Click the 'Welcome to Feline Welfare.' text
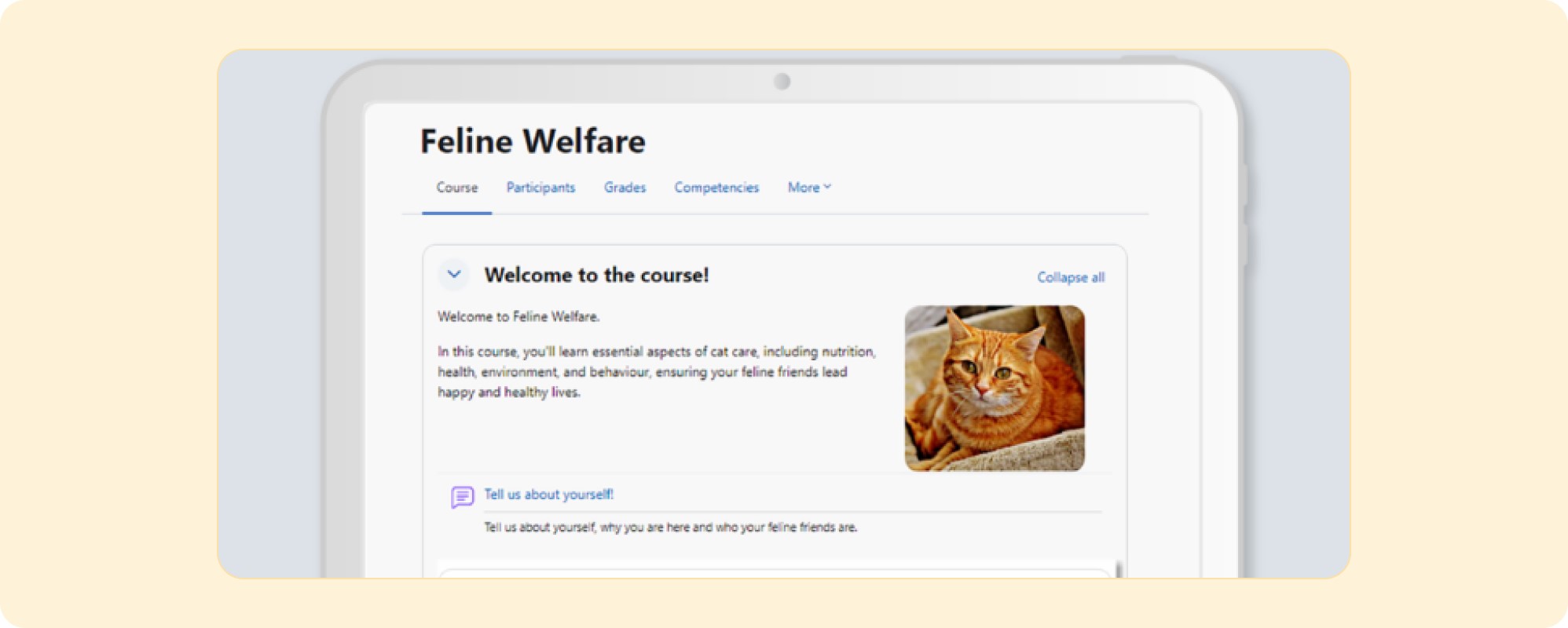1568x628 pixels. click(518, 316)
